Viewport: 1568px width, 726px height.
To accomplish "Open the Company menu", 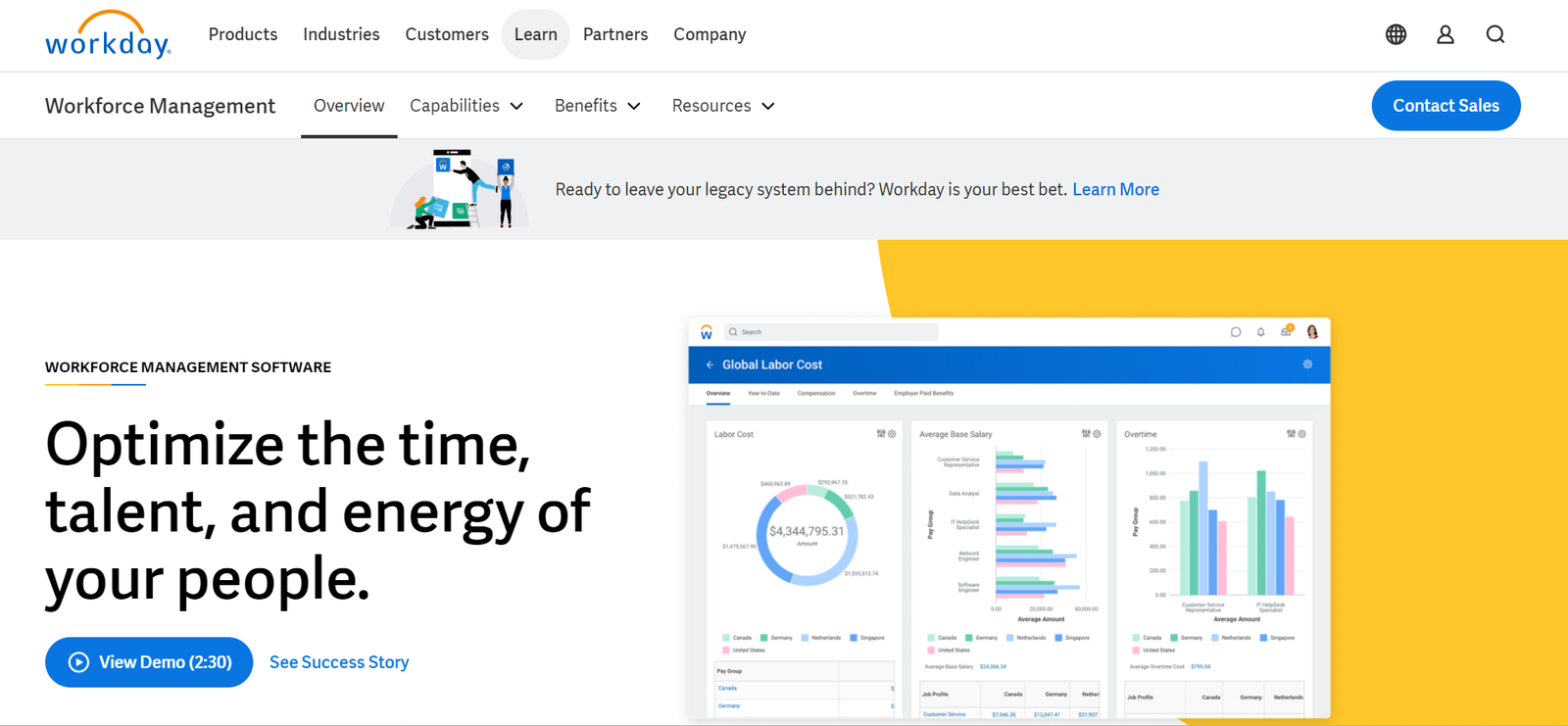I will 710,34.
